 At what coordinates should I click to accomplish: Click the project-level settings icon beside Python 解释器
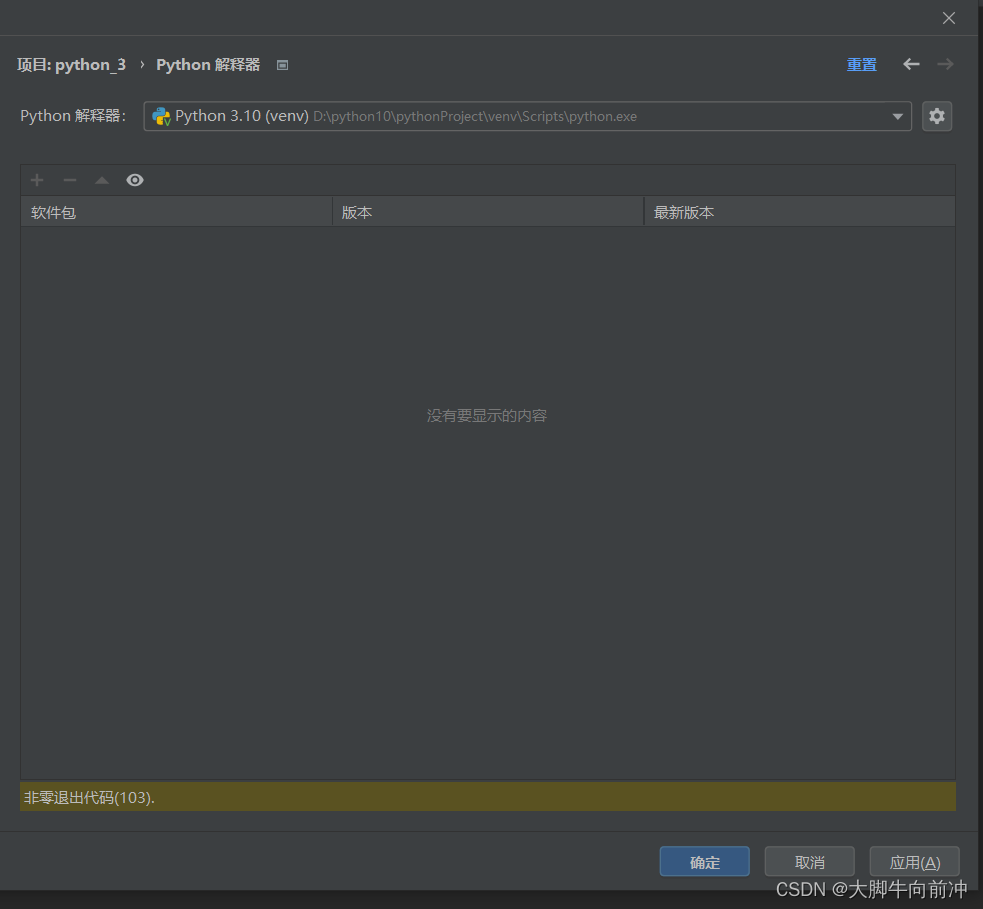coord(283,65)
